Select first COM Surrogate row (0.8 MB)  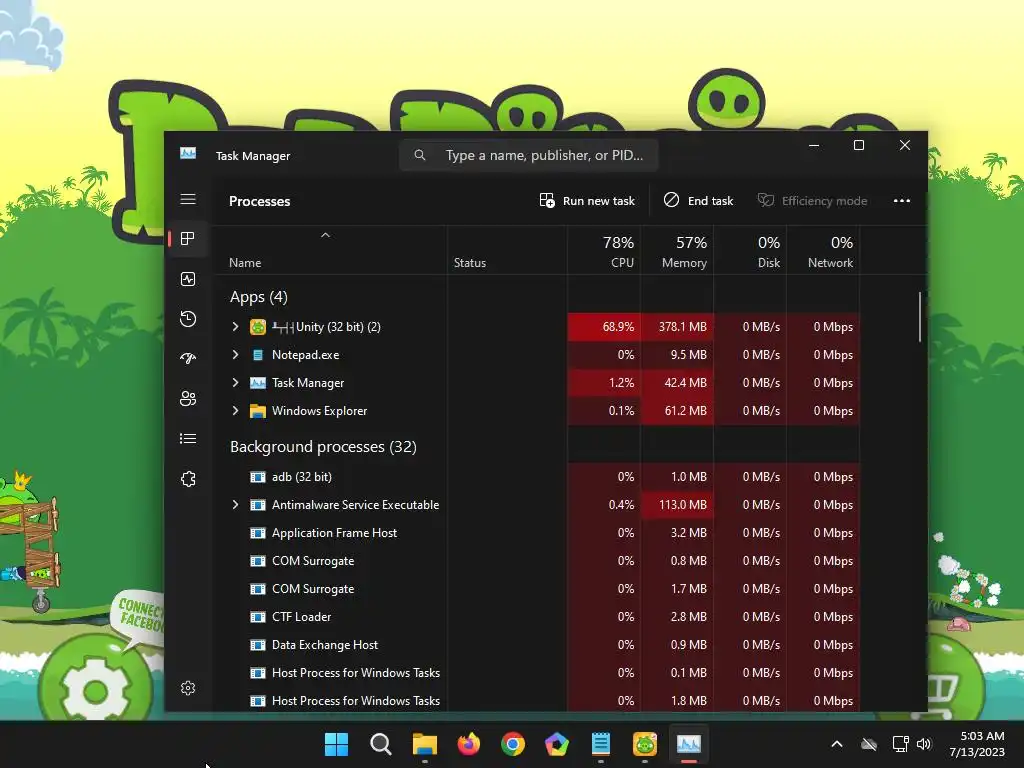click(x=537, y=561)
